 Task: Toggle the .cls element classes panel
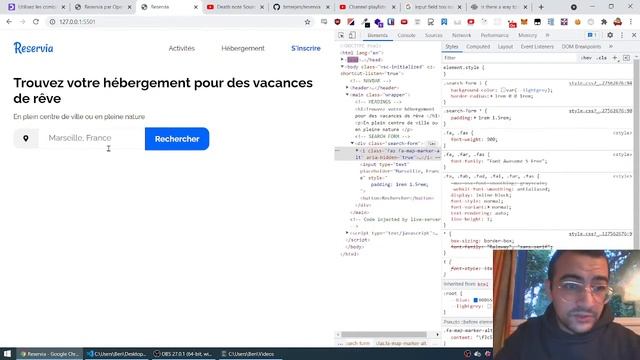tap(602, 58)
